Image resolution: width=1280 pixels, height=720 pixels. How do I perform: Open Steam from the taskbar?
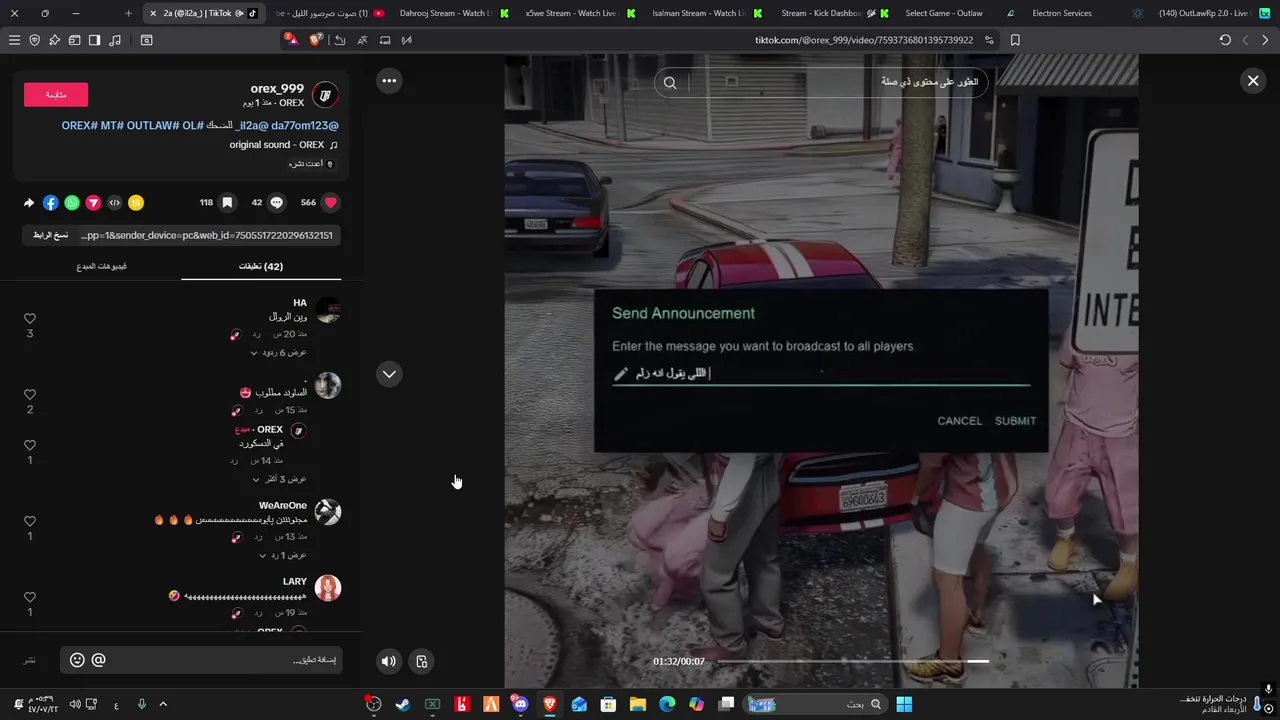(402, 704)
